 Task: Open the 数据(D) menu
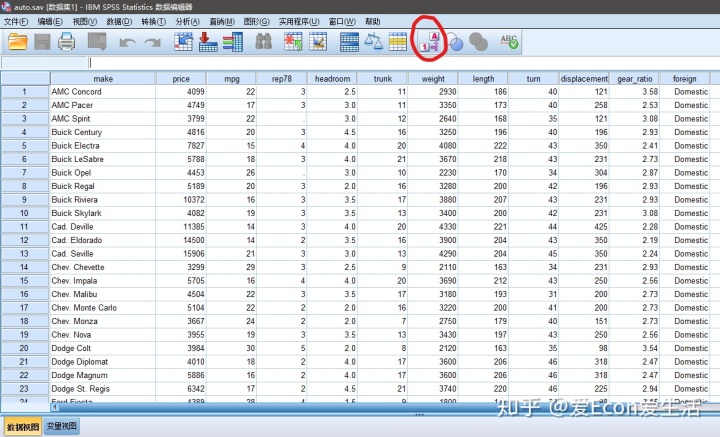tap(119, 22)
